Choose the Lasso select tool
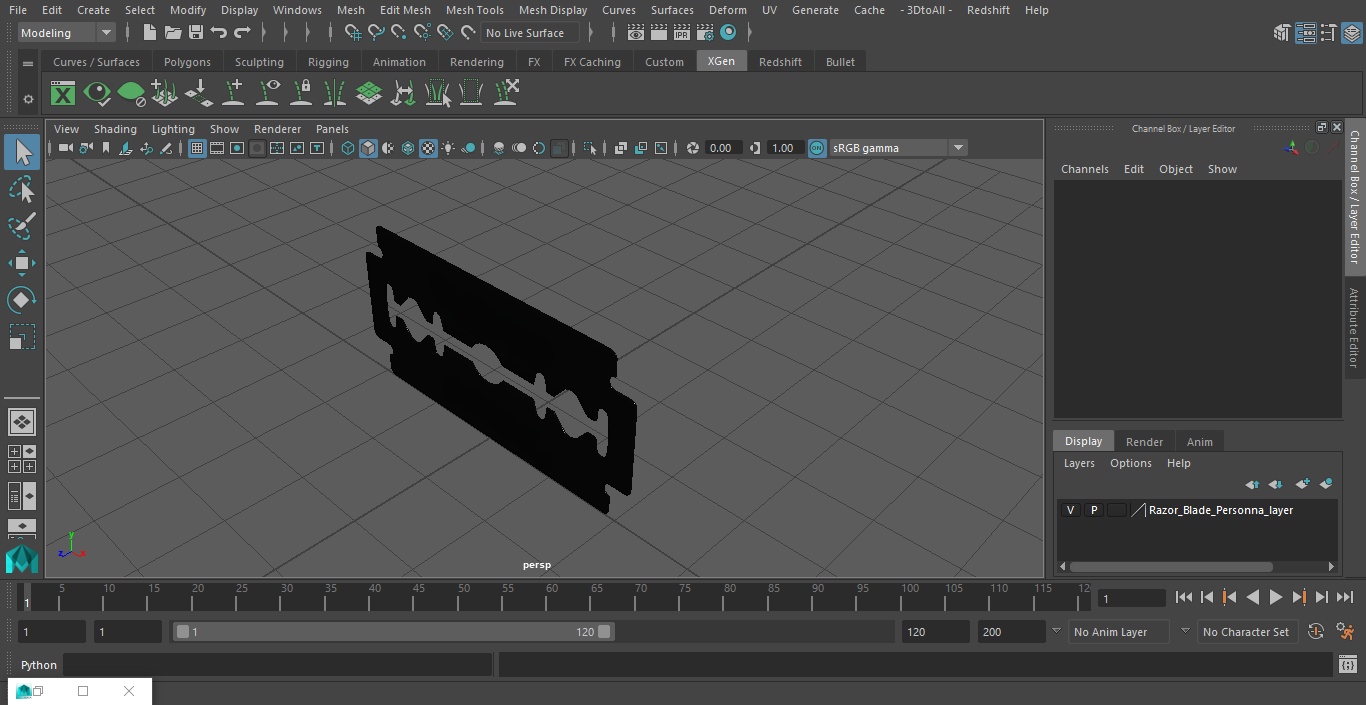 [x=22, y=189]
